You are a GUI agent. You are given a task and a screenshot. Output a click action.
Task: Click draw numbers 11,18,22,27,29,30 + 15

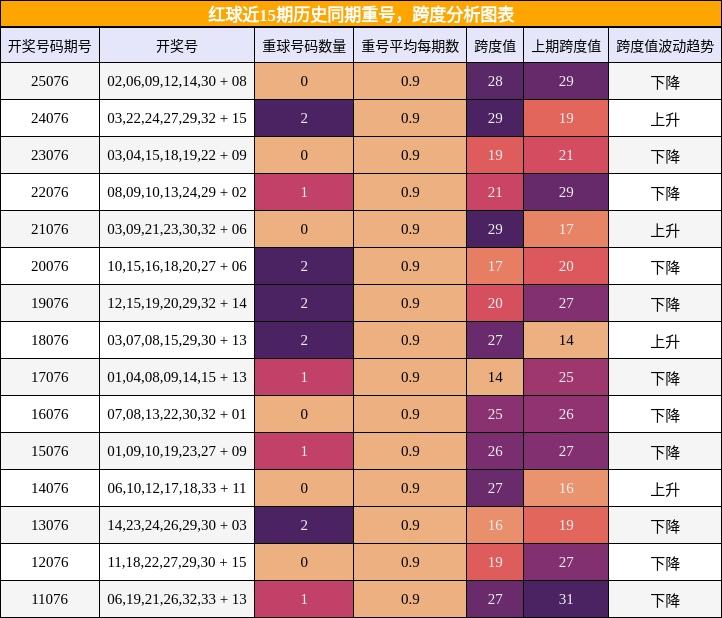pyautogui.click(x=177, y=562)
